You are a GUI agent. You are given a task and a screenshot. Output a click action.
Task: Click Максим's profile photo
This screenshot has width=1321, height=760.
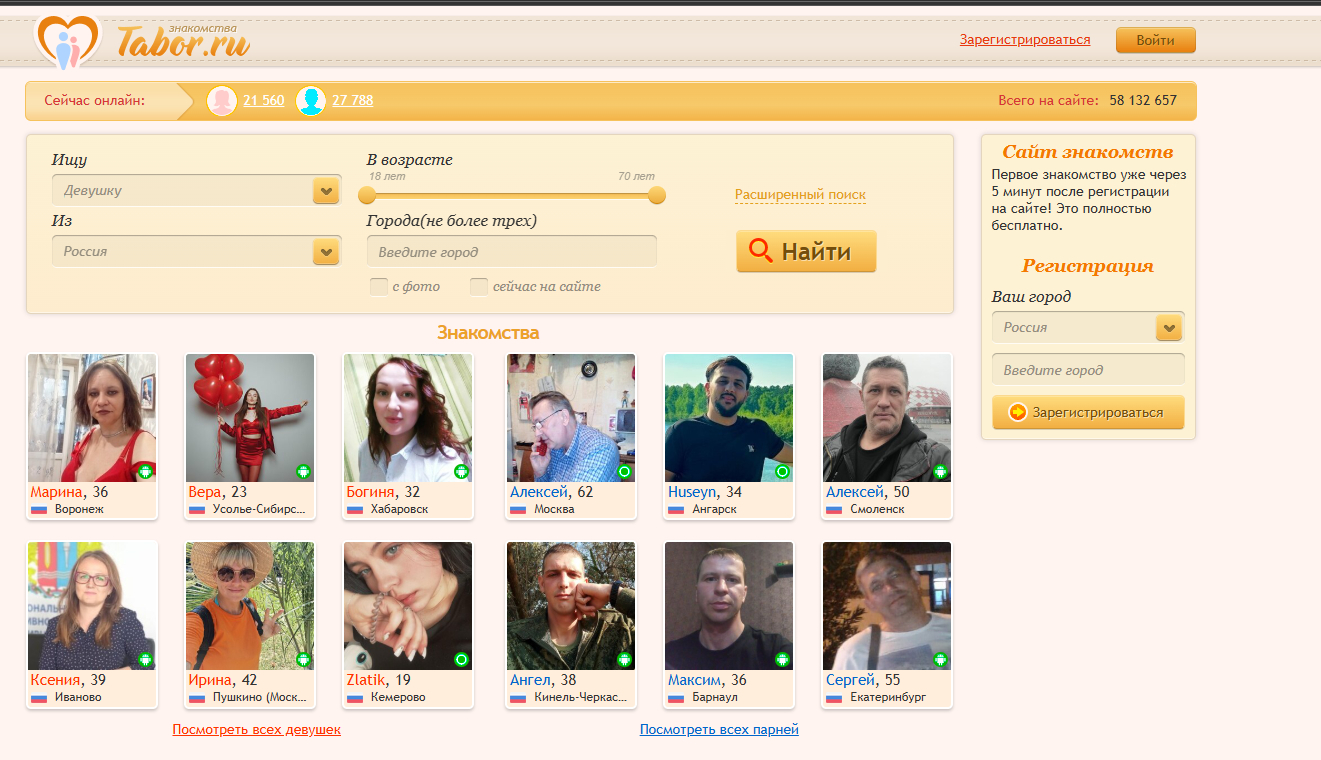pos(729,606)
